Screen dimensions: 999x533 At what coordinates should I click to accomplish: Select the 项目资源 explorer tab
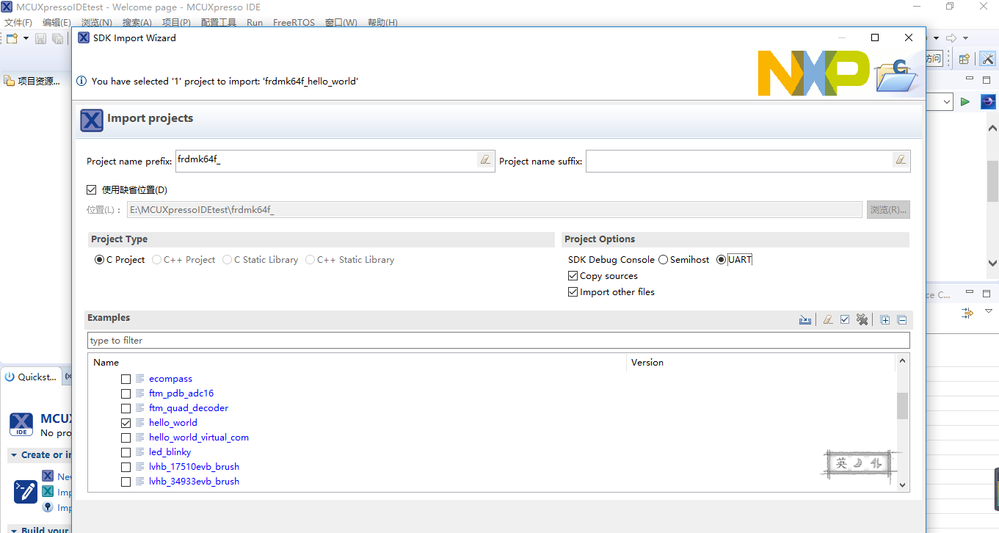[x=32, y=81]
